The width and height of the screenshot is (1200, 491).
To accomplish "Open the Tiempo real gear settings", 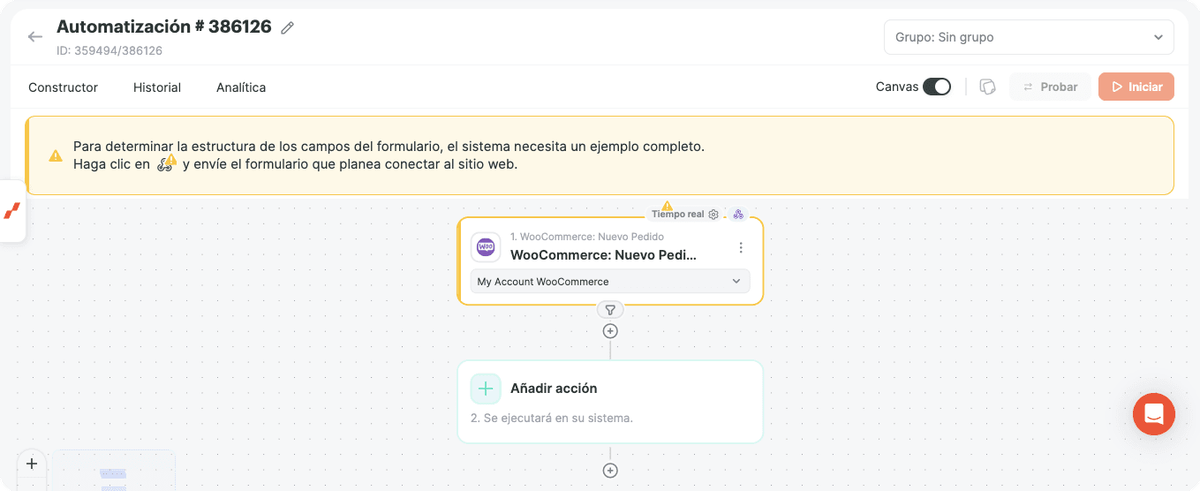I will (x=713, y=214).
